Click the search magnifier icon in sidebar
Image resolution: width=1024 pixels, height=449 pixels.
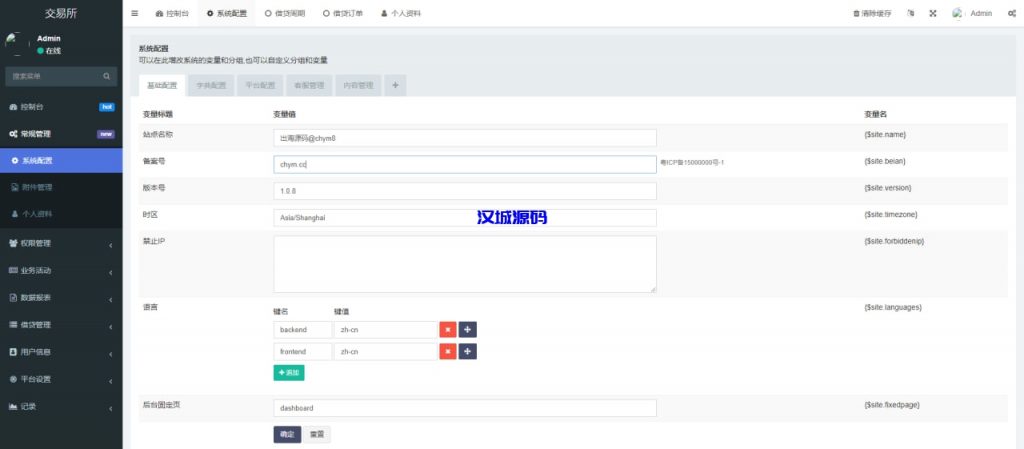(107, 76)
